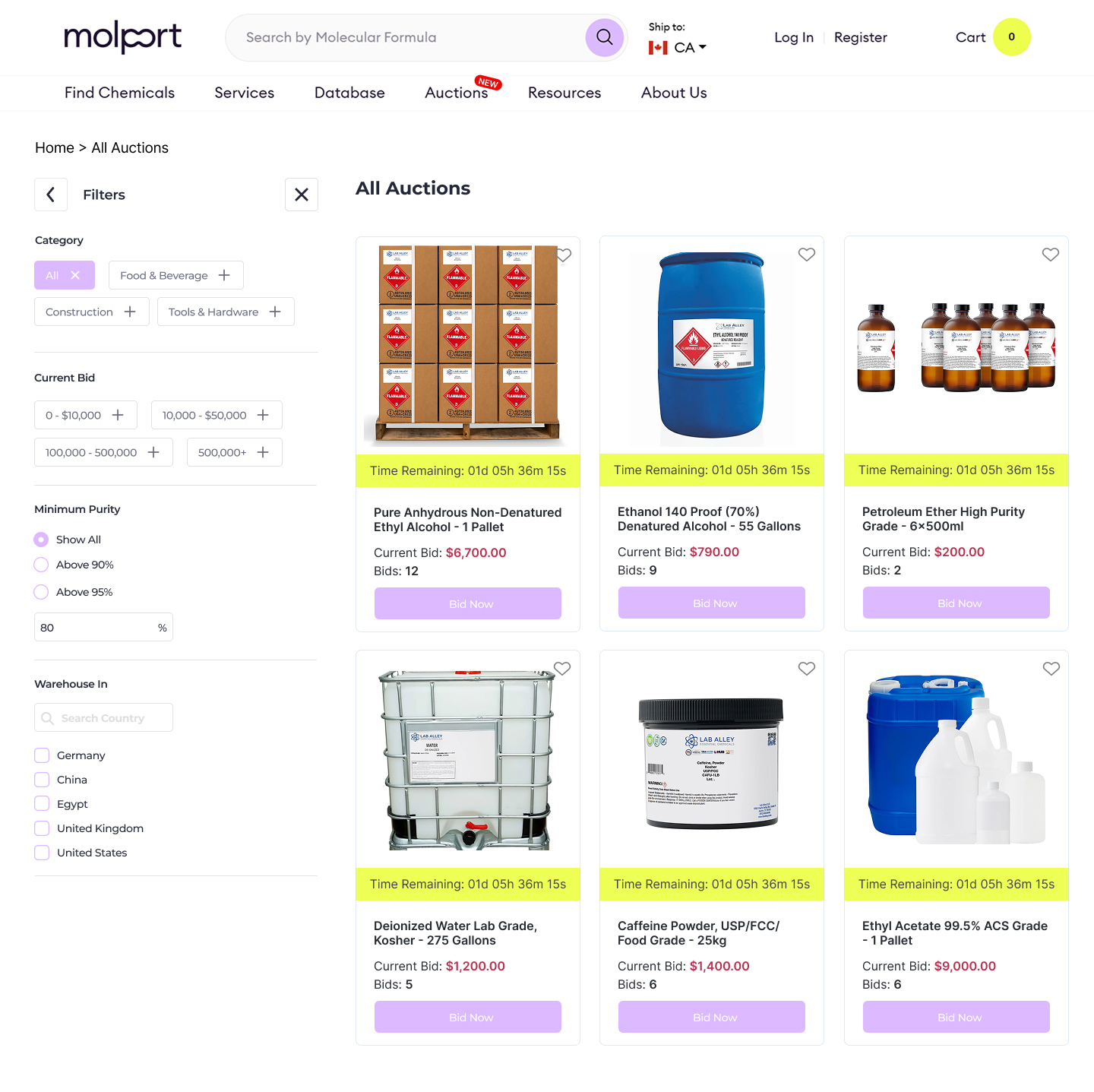
Task: Click the purple search magnifier button
Action: point(604,37)
